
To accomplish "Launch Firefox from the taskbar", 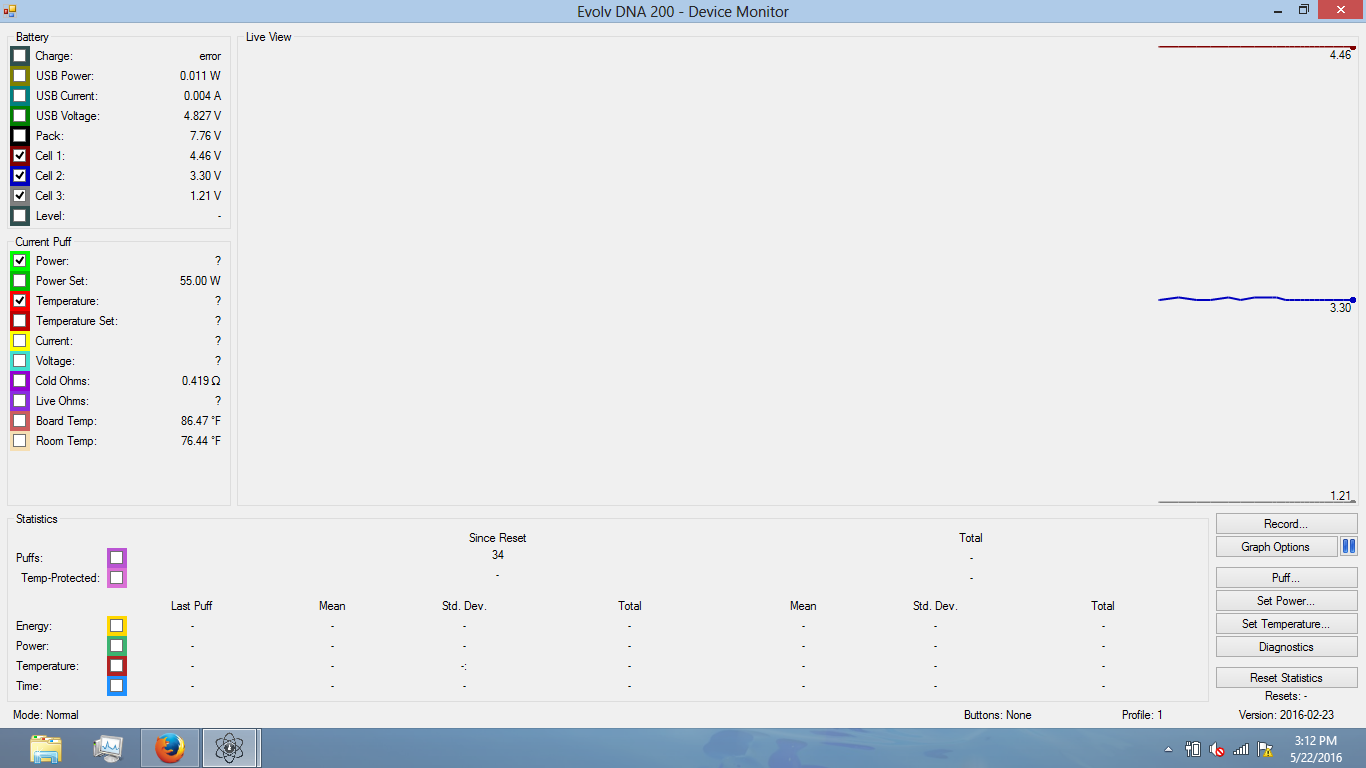I will pos(169,748).
